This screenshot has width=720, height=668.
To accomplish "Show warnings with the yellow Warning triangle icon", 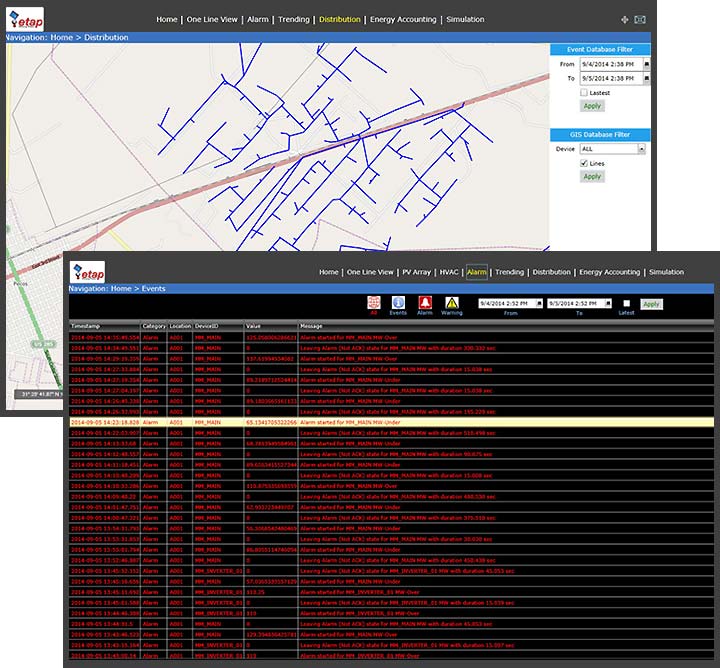I will (452, 302).
